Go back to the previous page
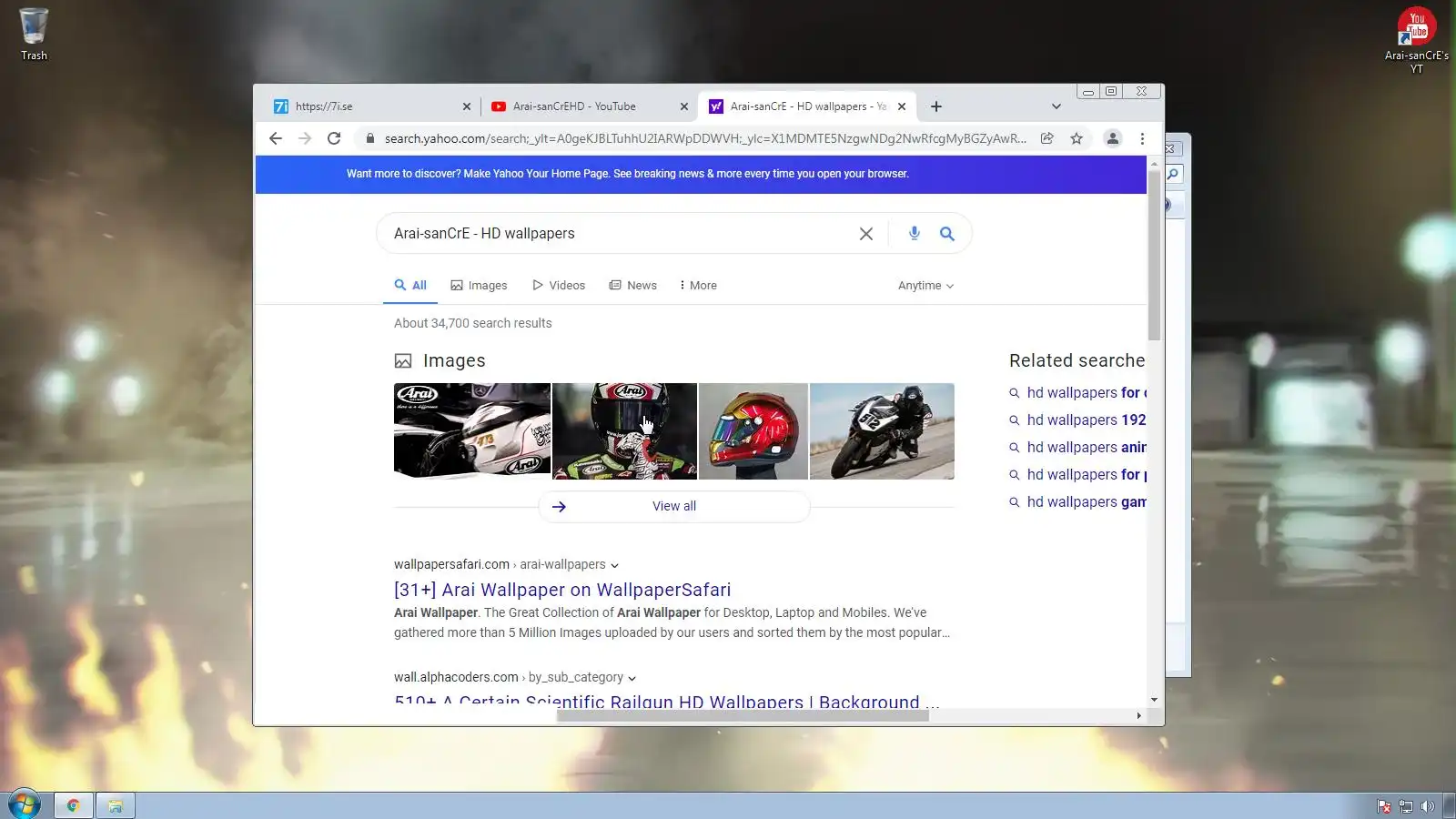1456x819 pixels. click(x=276, y=138)
